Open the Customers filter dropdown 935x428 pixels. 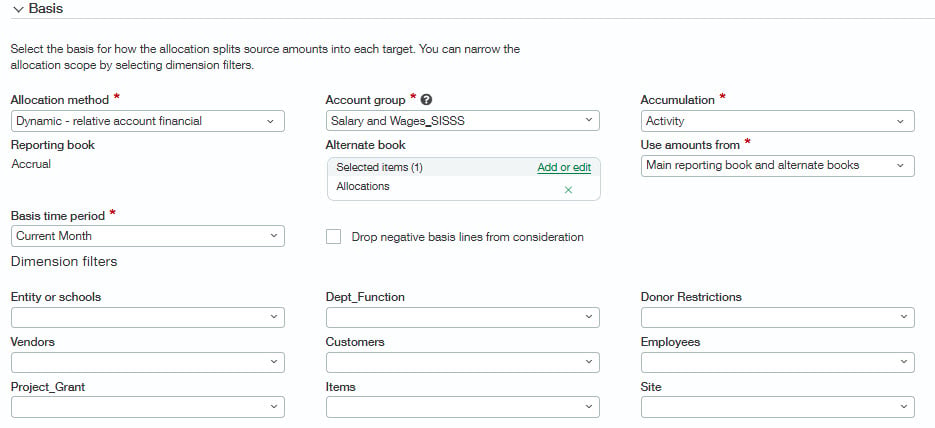463,362
